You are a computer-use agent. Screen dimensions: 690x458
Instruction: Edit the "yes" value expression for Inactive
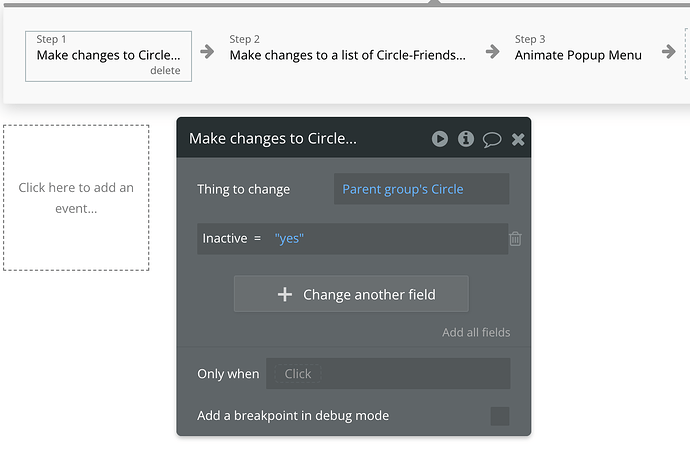click(289, 239)
